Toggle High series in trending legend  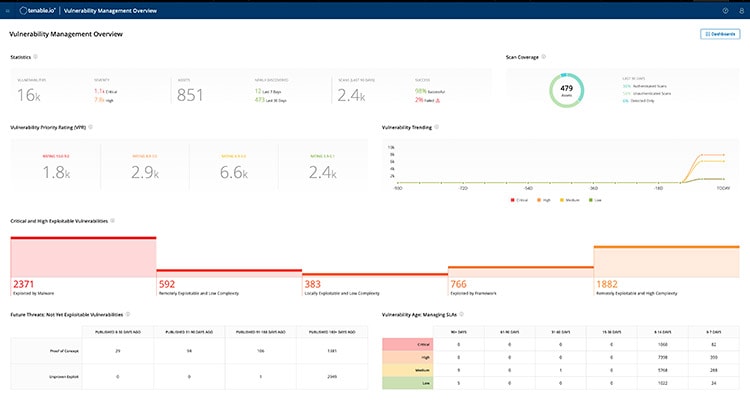tap(544, 200)
